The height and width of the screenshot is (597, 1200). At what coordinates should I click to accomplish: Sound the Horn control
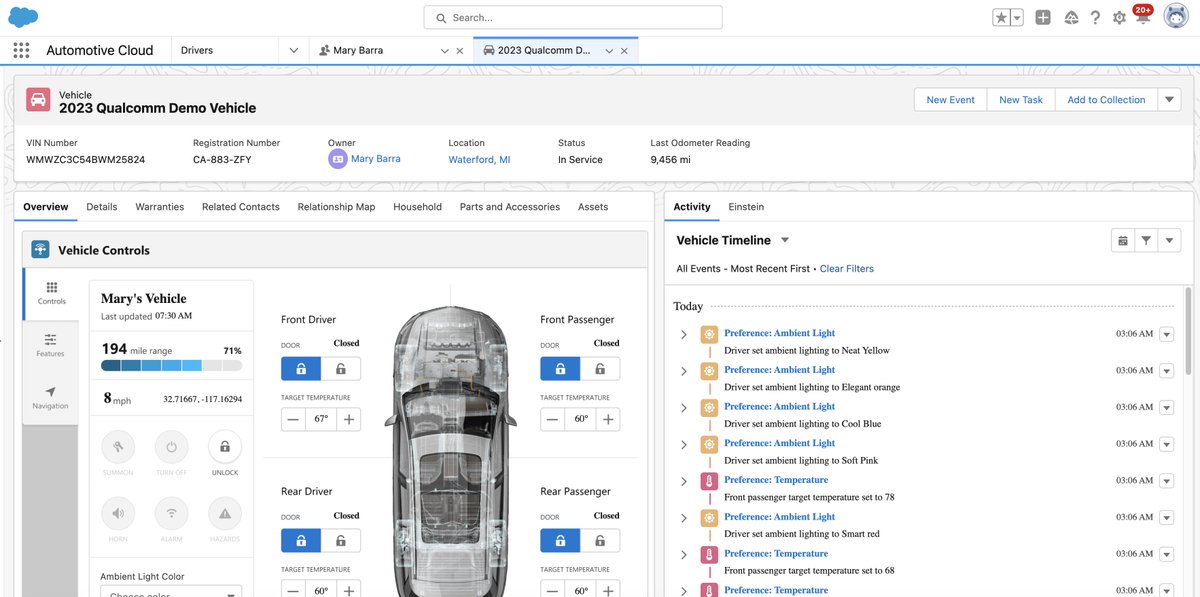(x=118, y=514)
